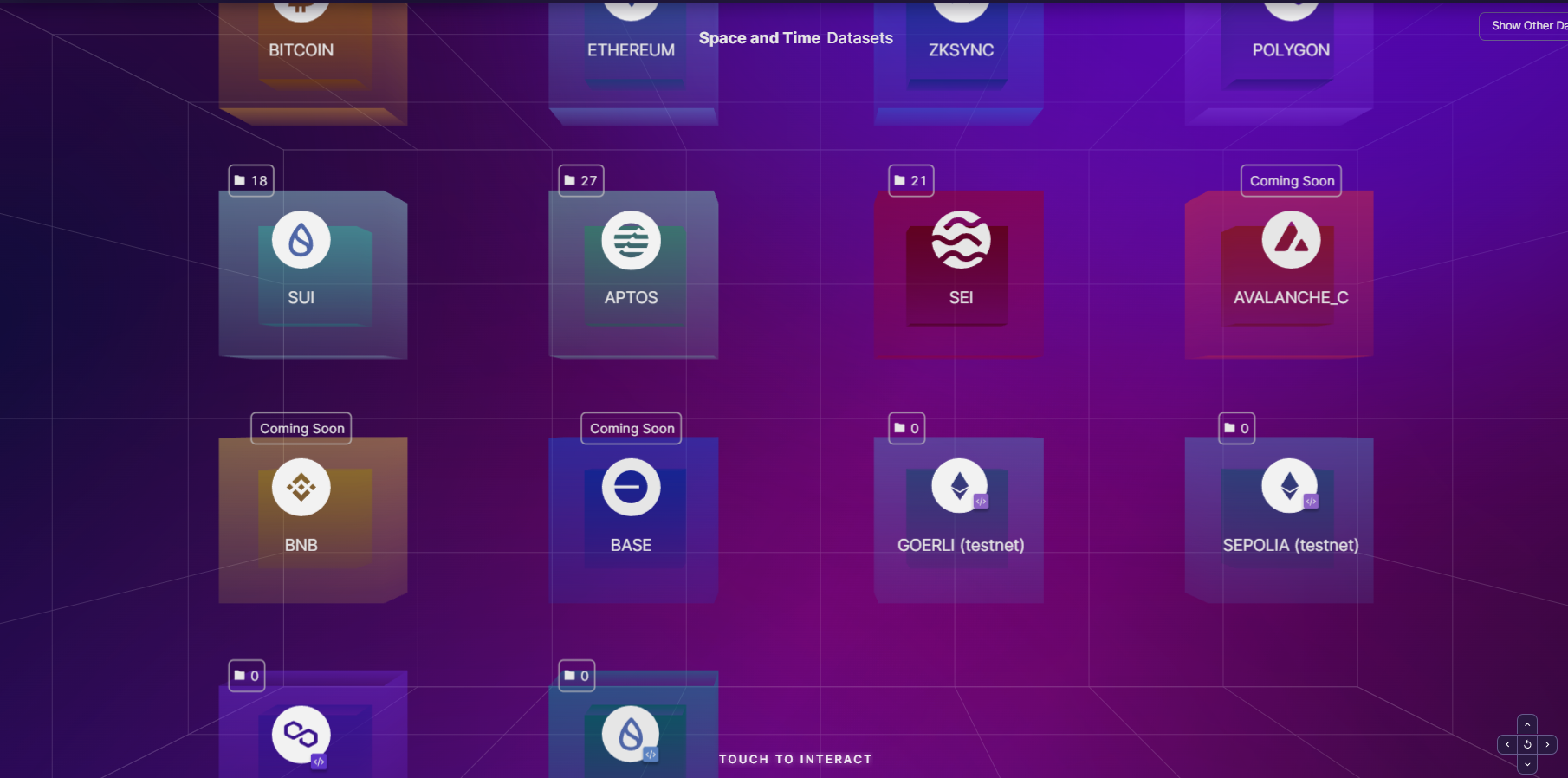Click the ETHEREUM label
Viewport: 1568px width, 778px height.
(x=631, y=50)
